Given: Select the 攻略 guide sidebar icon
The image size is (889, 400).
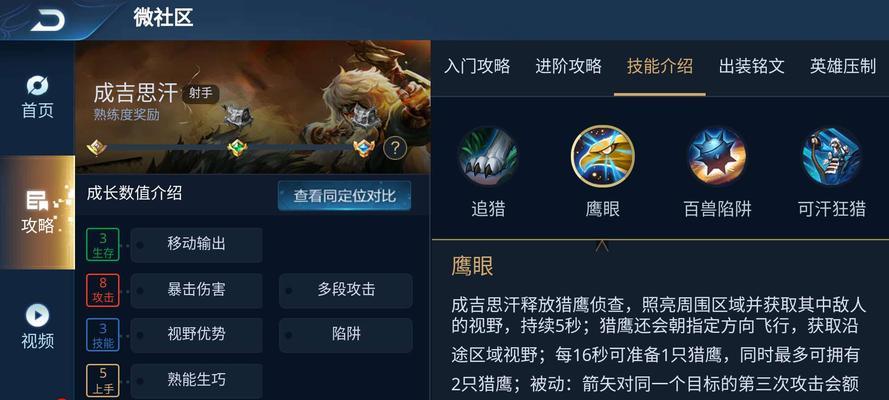Looking at the screenshot, I should tap(37, 212).
